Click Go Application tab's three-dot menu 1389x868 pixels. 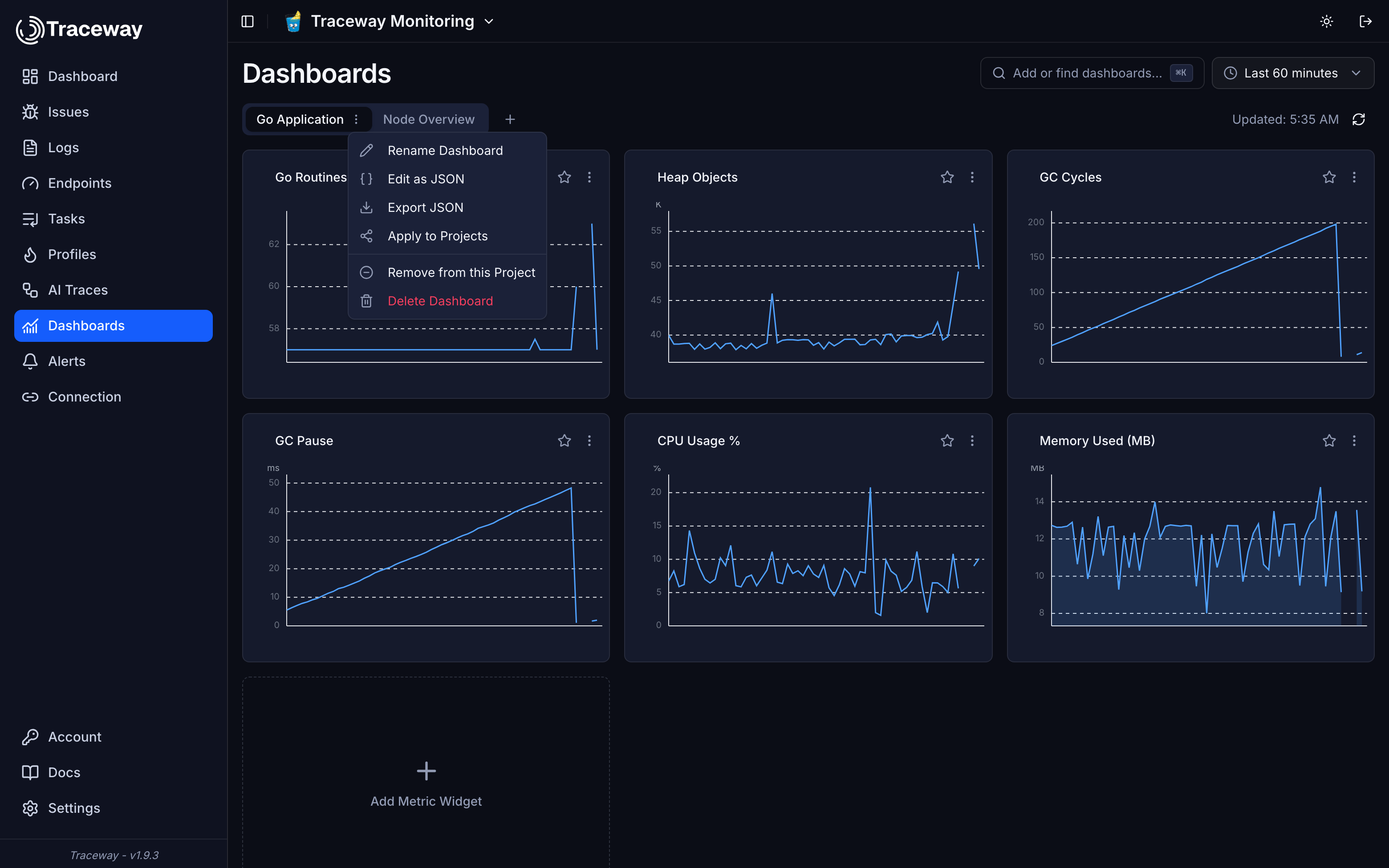click(357, 119)
